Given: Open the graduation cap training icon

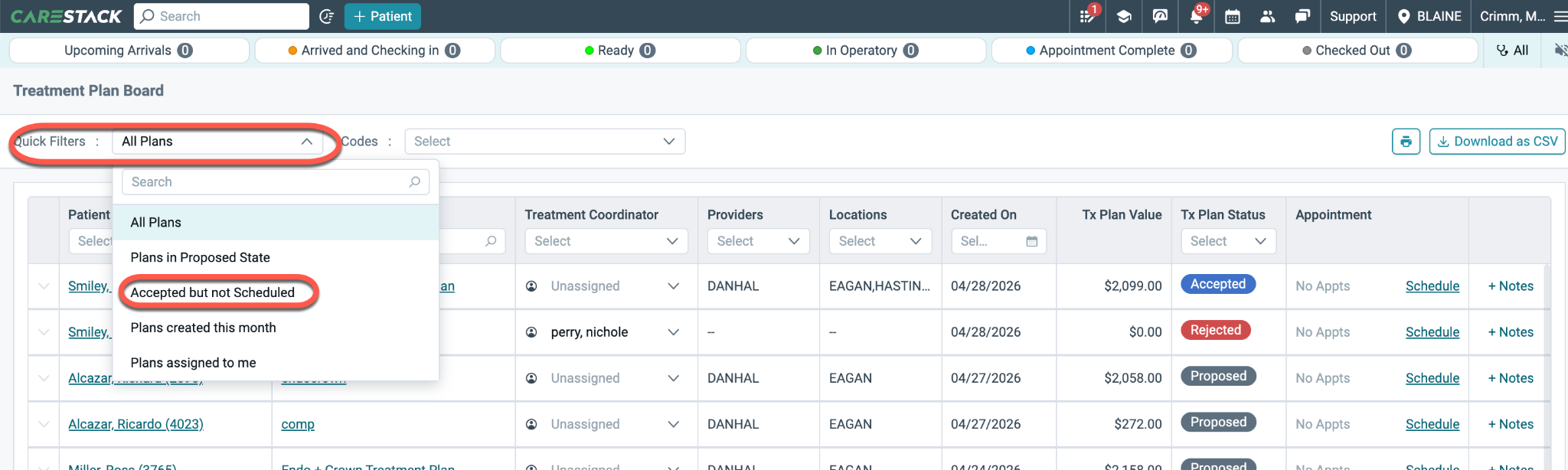Looking at the screenshot, I should coord(1124,16).
